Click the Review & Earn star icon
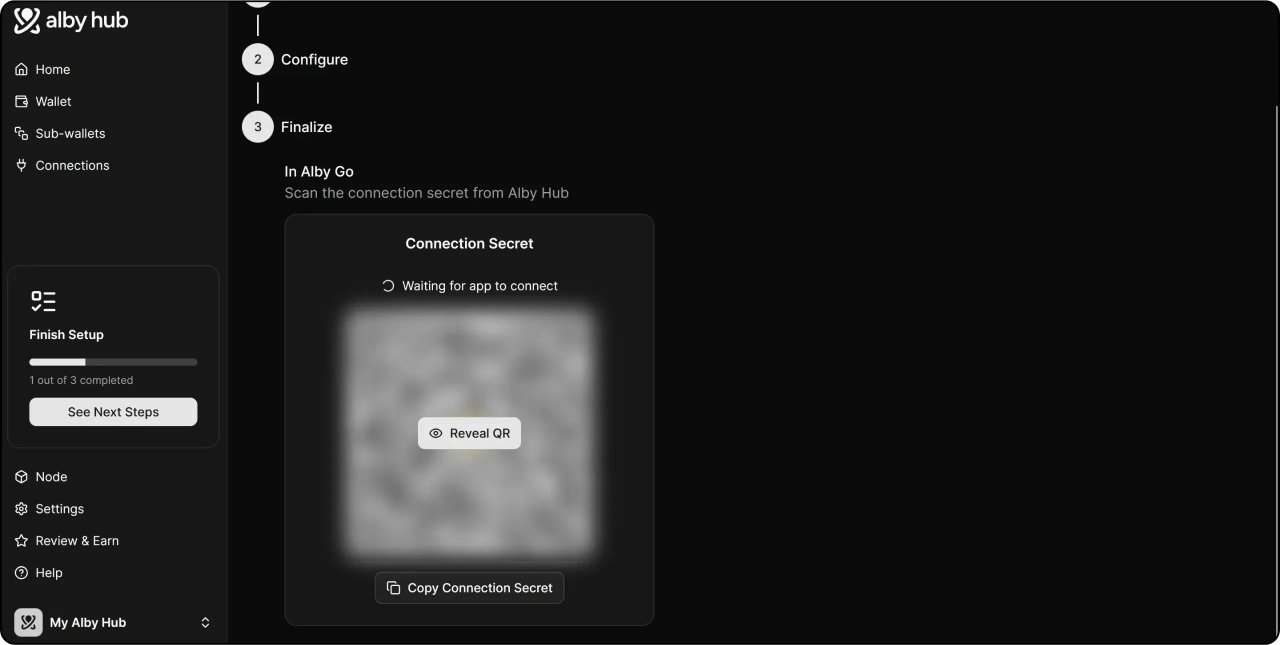 pos(22,542)
